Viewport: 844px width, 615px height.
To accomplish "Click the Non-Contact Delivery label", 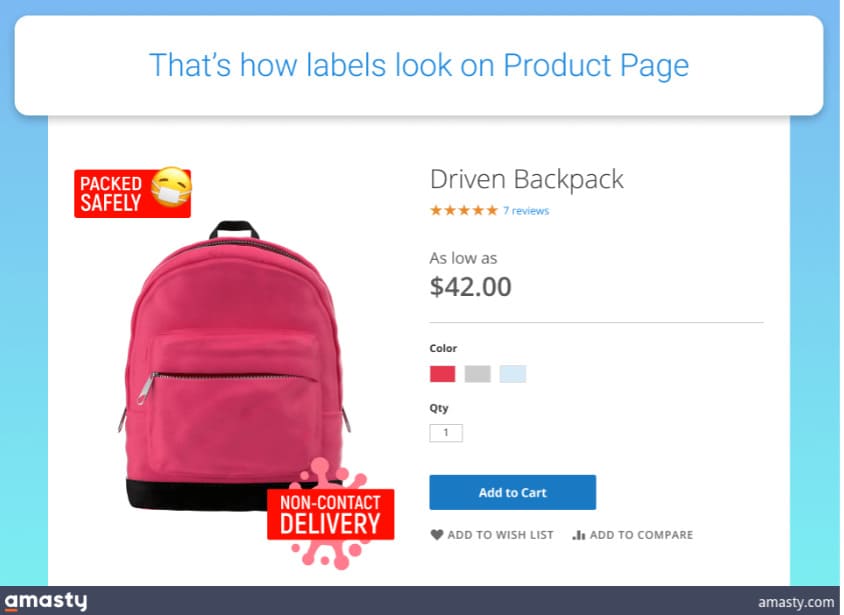I will 330,514.
